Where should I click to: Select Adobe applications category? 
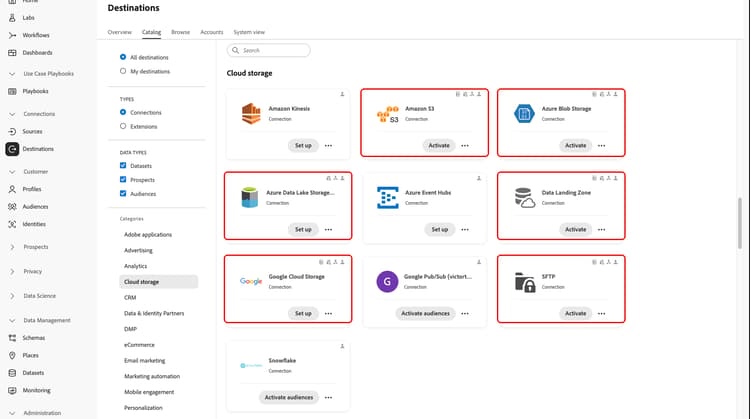148,235
